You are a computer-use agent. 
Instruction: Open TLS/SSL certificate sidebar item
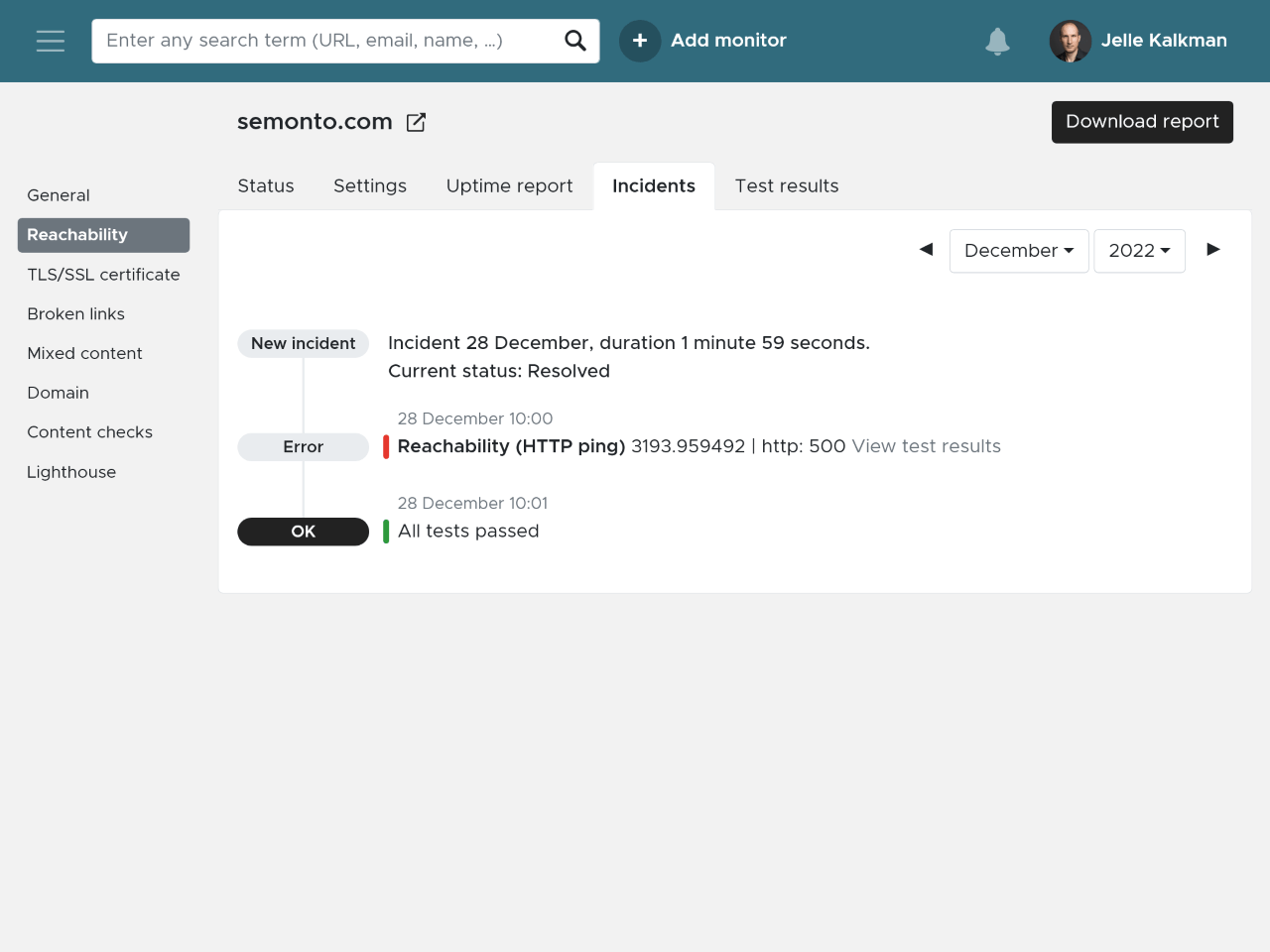point(103,275)
